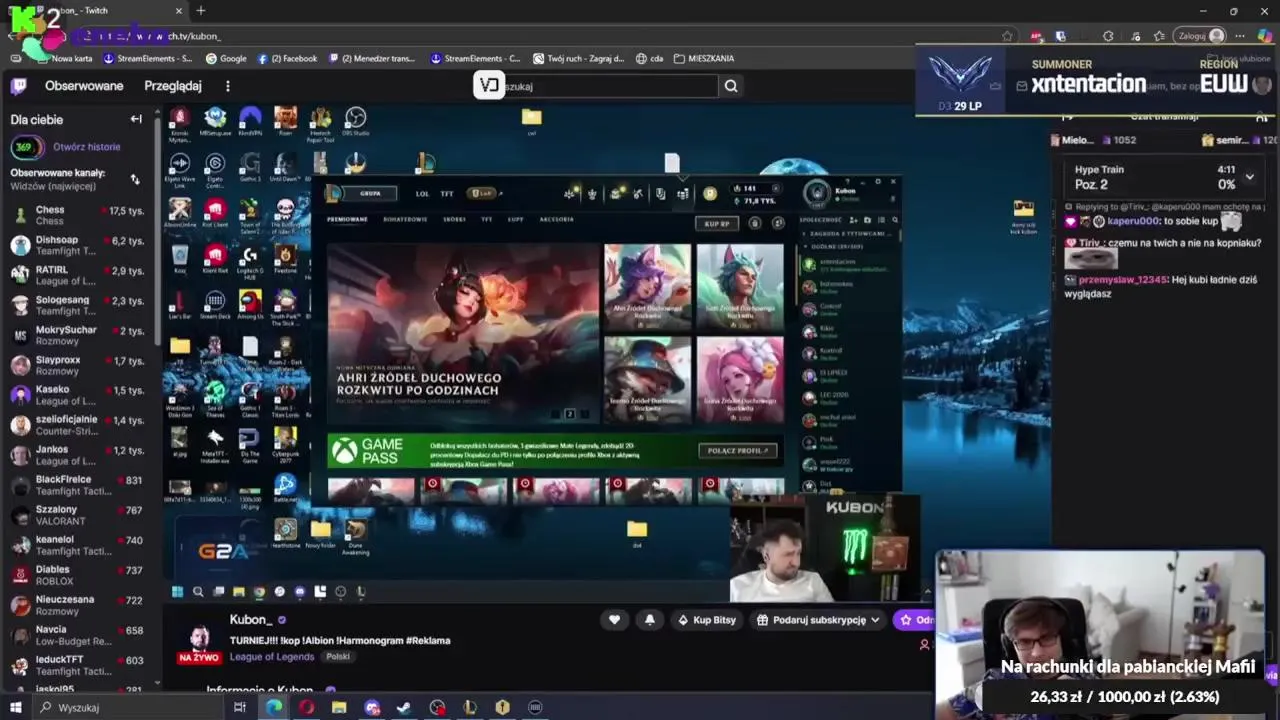Viewport: 1280px width, 720px height.
Task: Open Edge browser on Windows taskbar
Action: 274,708
